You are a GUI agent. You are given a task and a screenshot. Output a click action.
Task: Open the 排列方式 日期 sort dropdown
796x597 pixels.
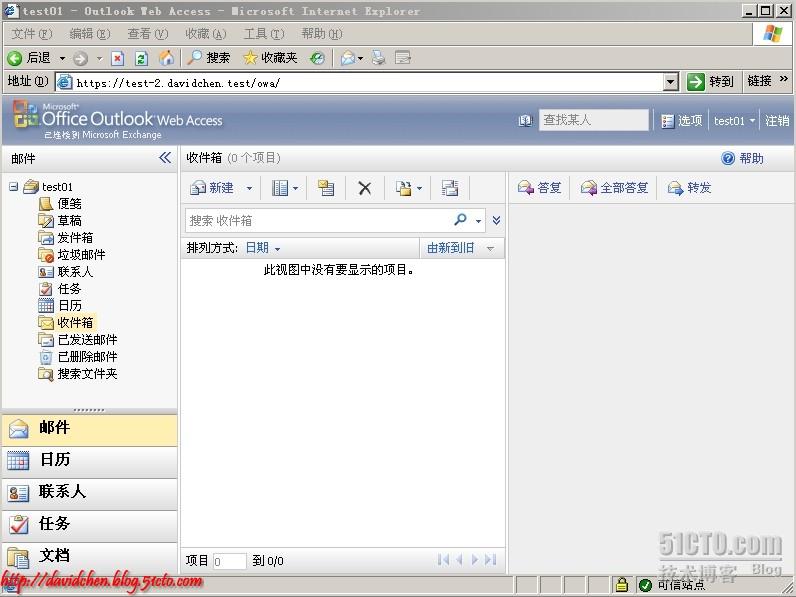263,248
